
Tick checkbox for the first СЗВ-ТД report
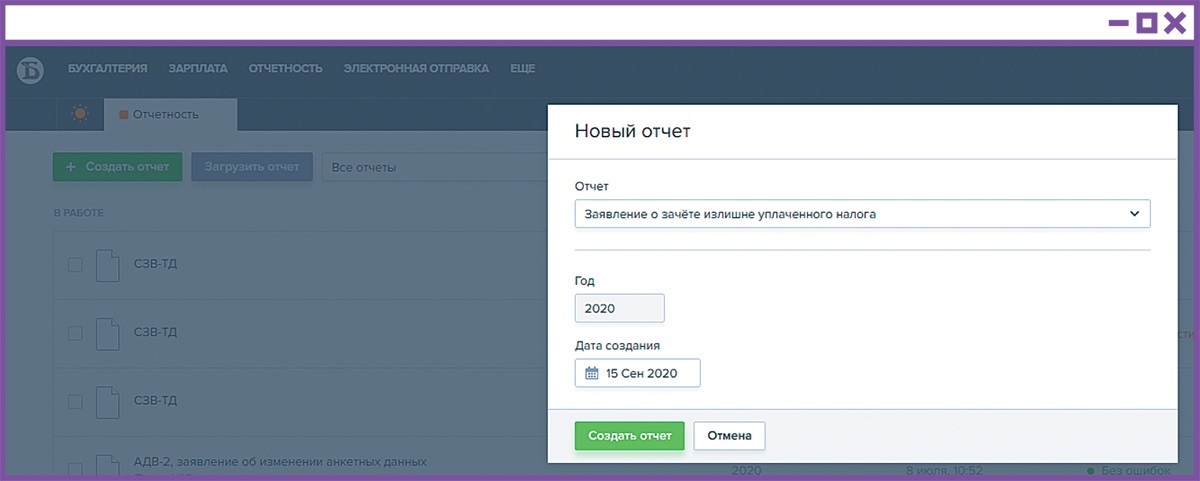click(x=75, y=265)
